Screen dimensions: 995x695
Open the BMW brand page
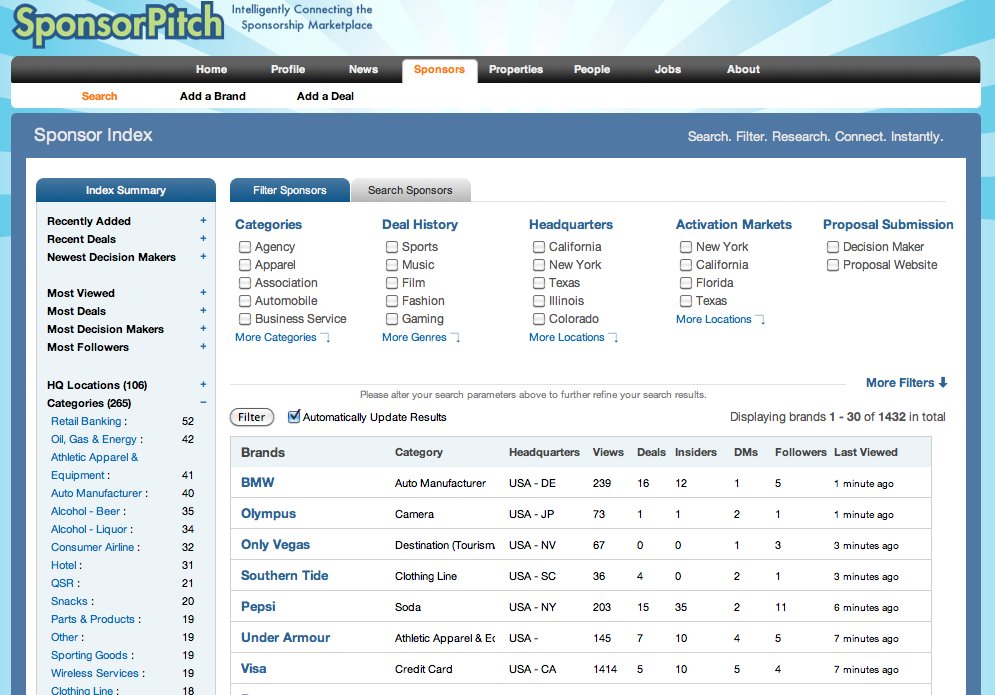tap(258, 482)
